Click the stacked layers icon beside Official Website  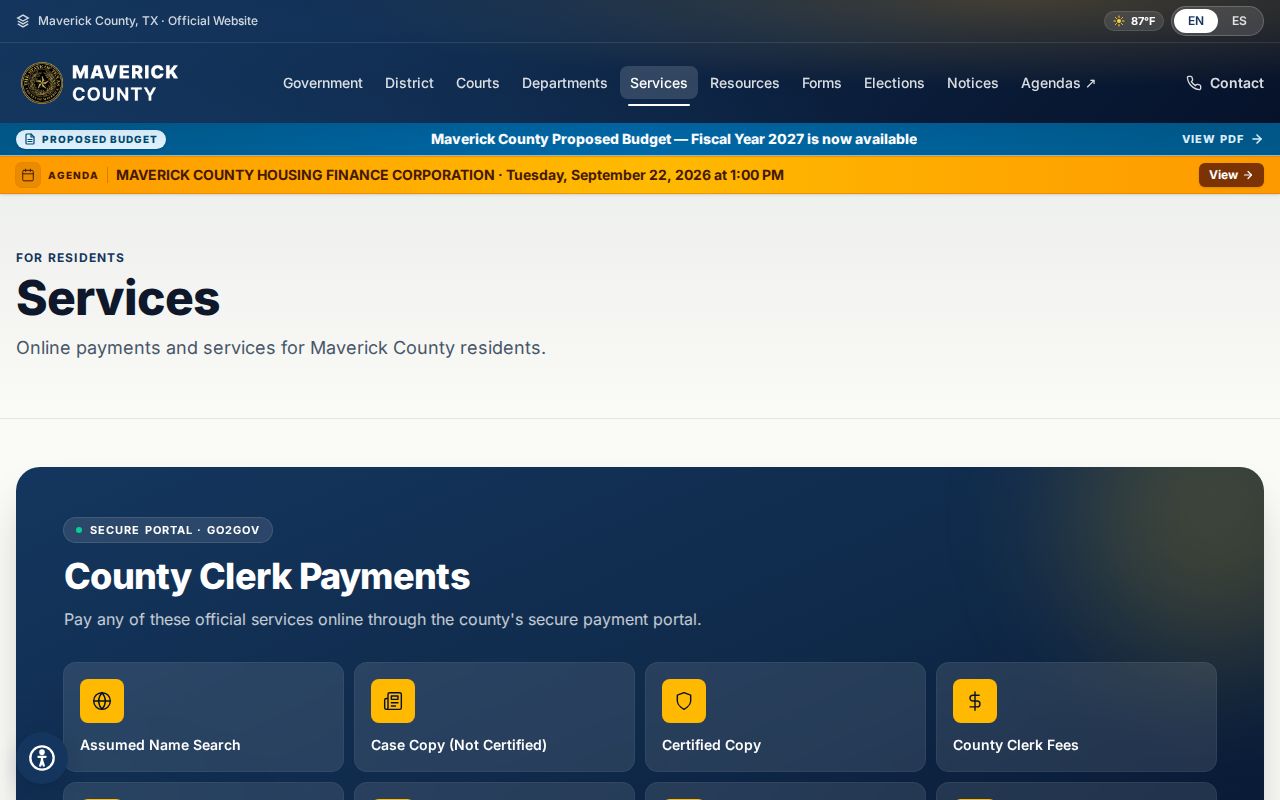pos(23,21)
